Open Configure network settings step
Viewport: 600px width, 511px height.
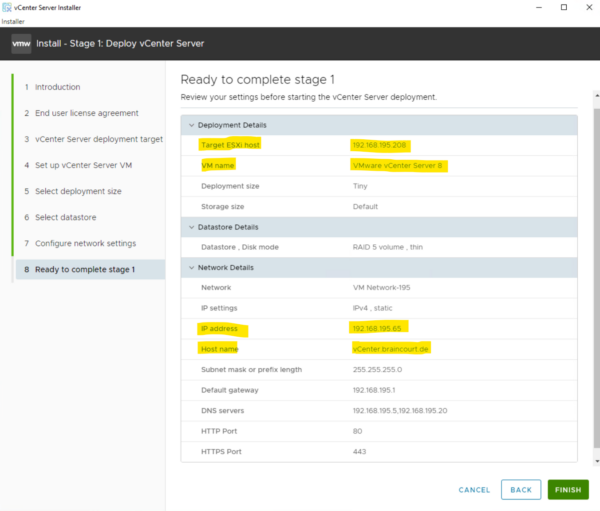pyautogui.click(x=85, y=243)
